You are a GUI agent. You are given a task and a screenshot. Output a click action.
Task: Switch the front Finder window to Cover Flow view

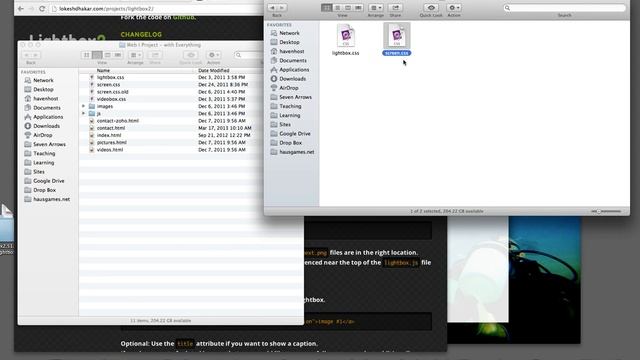tap(358, 8)
